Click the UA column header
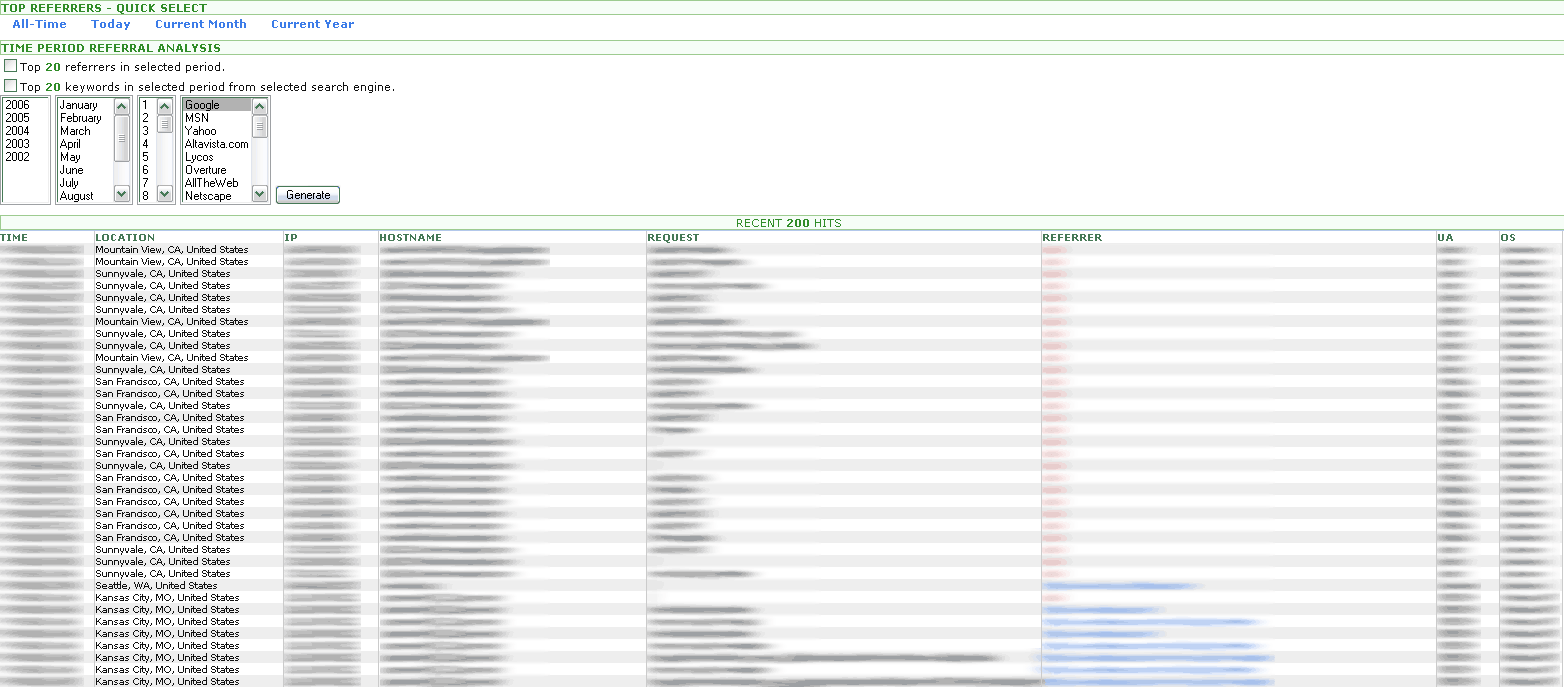The image size is (1564, 687). tap(1445, 238)
